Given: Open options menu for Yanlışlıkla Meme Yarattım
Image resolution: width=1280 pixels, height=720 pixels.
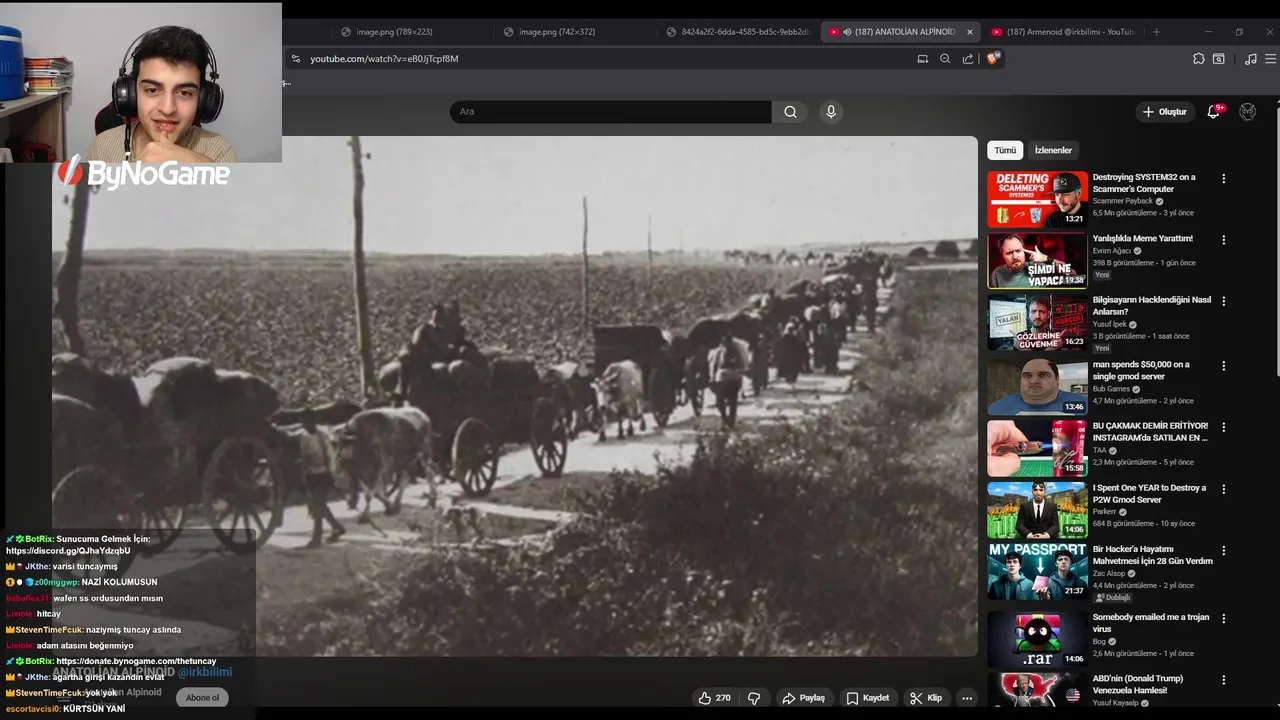Looking at the screenshot, I should click(1223, 240).
